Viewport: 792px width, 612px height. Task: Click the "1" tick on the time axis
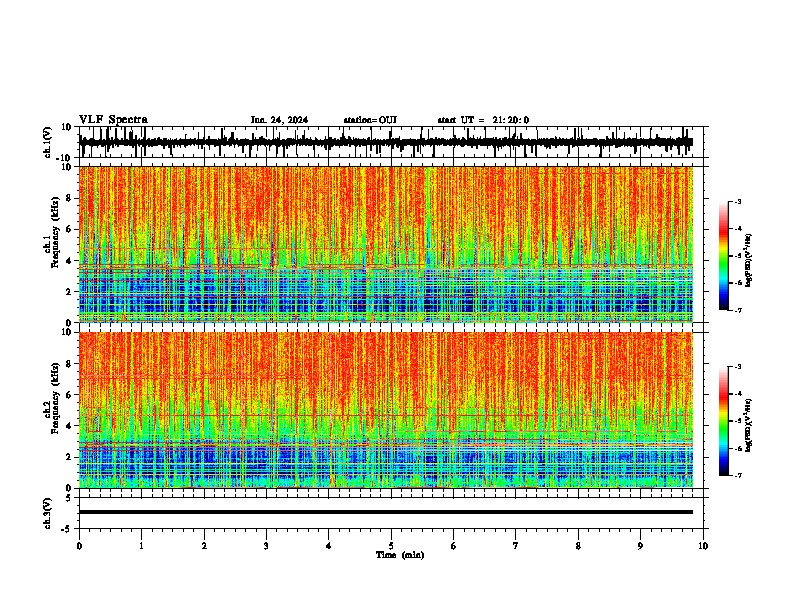point(141,546)
